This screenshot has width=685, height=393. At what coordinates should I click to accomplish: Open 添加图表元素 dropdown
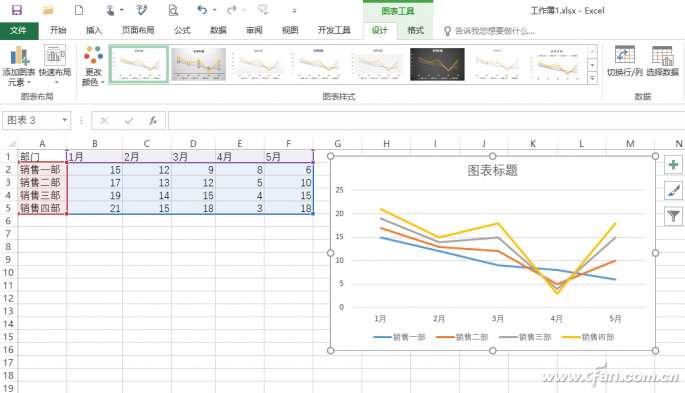click(18, 66)
